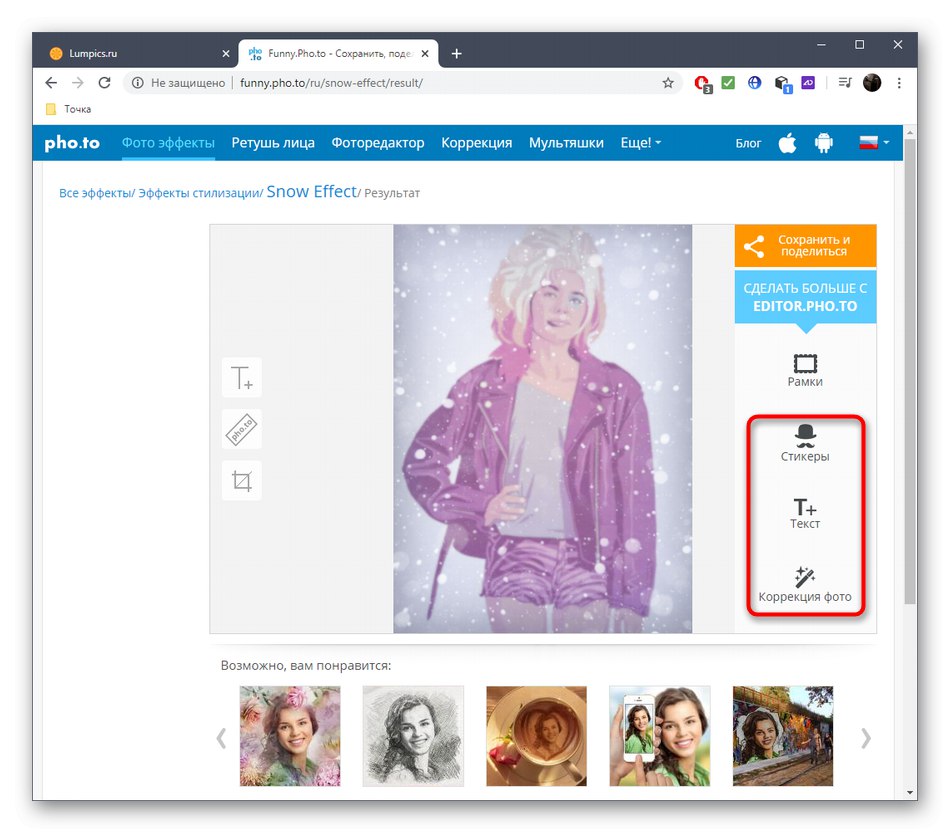Reload the page
Image resolution: width=950 pixels, height=833 pixels.
pos(104,83)
